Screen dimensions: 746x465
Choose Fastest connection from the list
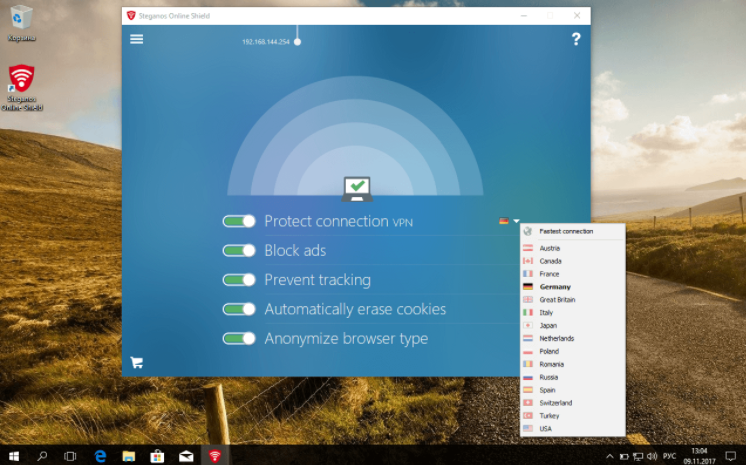click(573, 231)
